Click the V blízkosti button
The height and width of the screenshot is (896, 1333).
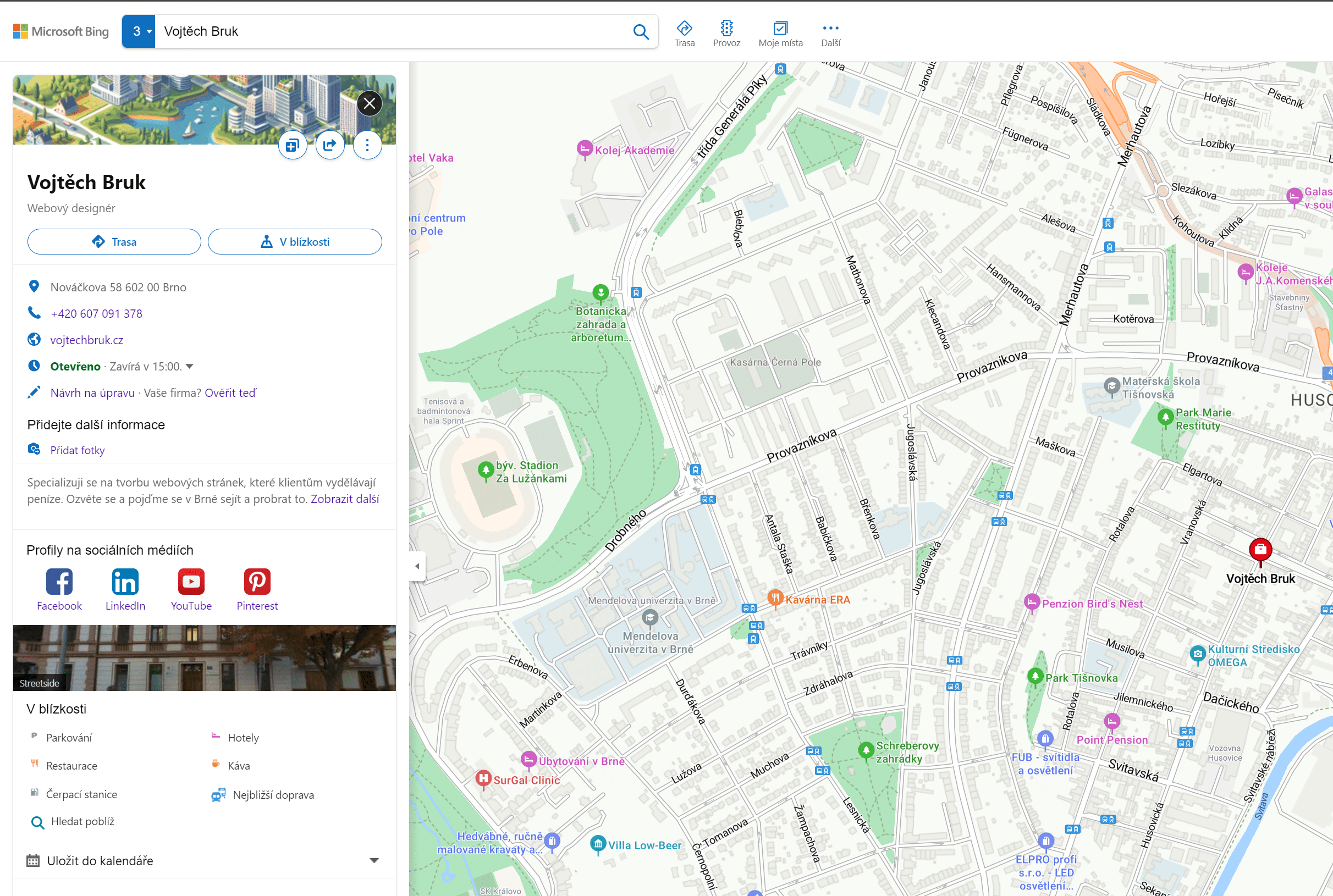click(x=295, y=242)
